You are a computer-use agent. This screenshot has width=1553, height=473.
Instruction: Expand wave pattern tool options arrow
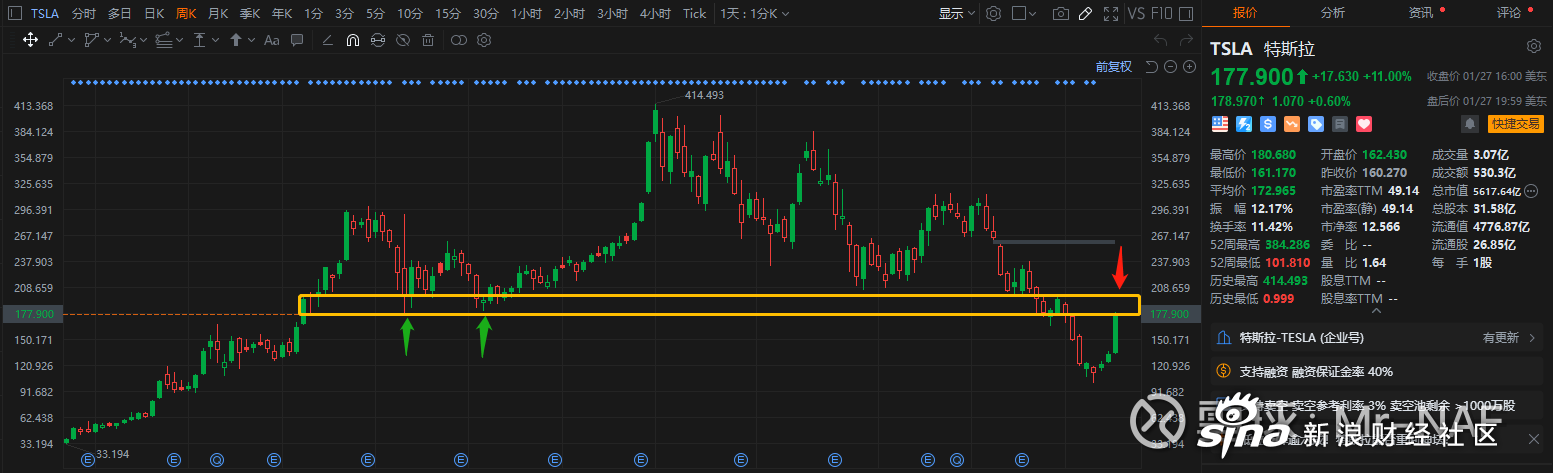[143, 40]
